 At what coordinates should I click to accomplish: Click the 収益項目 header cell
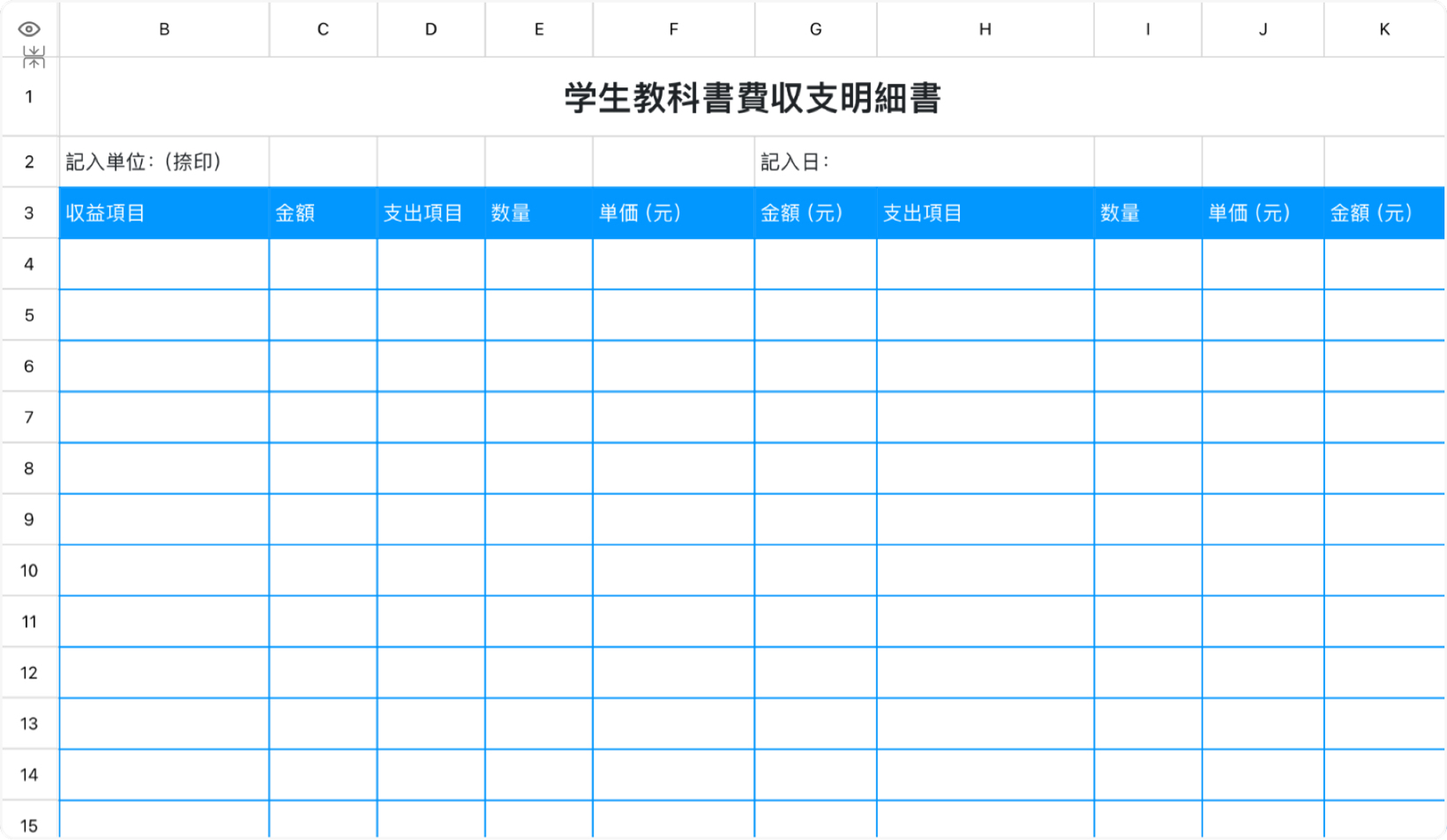[164, 213]
